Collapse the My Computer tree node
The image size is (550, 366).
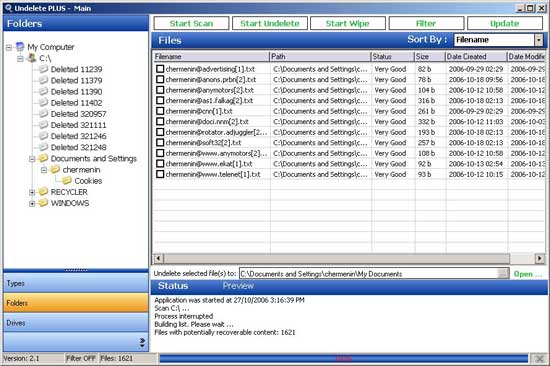click(9, 47)
